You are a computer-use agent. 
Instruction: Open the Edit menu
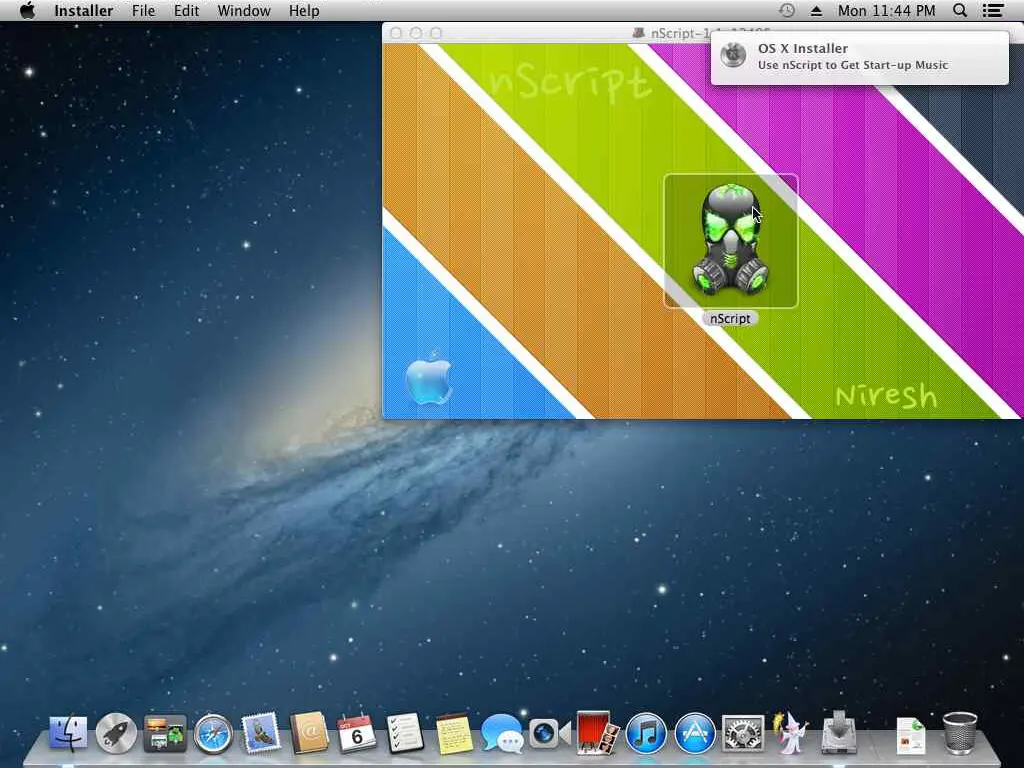(x=186, y=10)
